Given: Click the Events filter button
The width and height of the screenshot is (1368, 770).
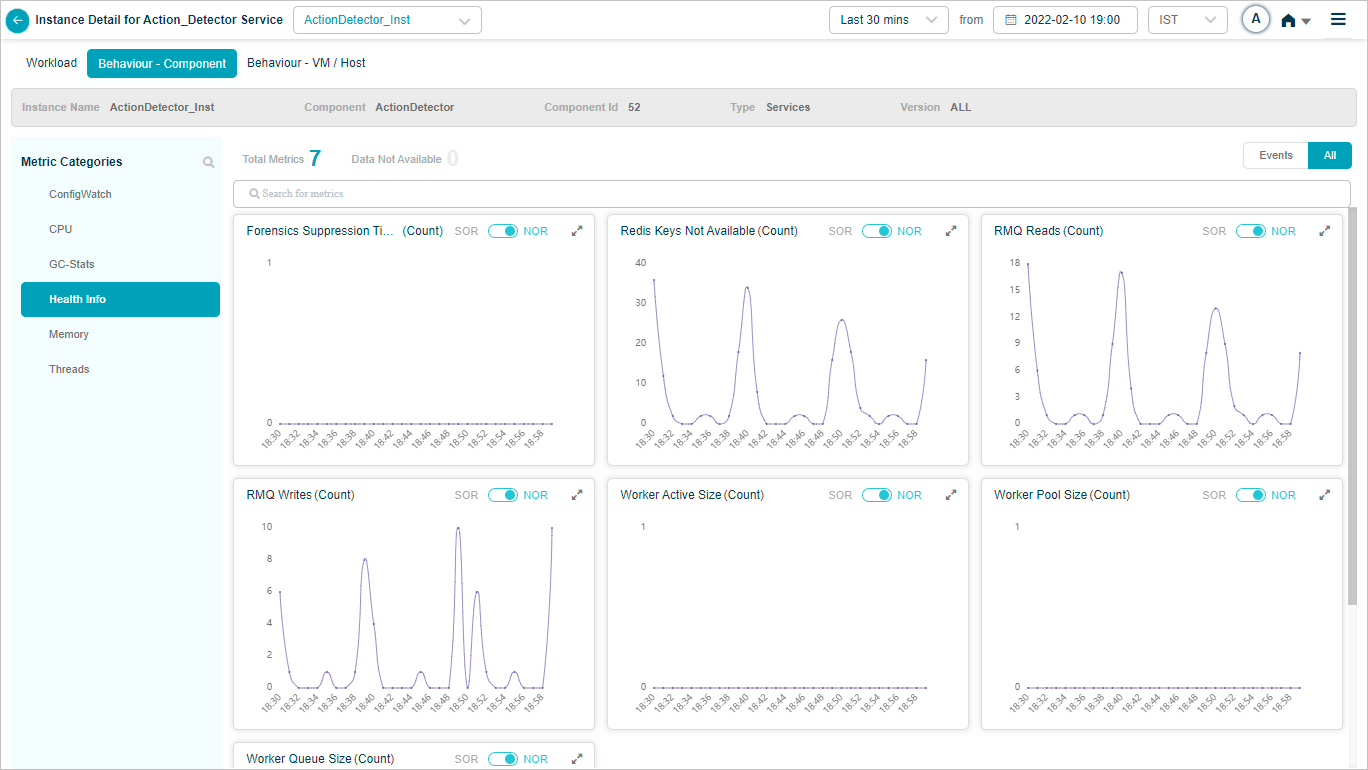Looking at the screenshot, I should click(x=1275, y=156).
